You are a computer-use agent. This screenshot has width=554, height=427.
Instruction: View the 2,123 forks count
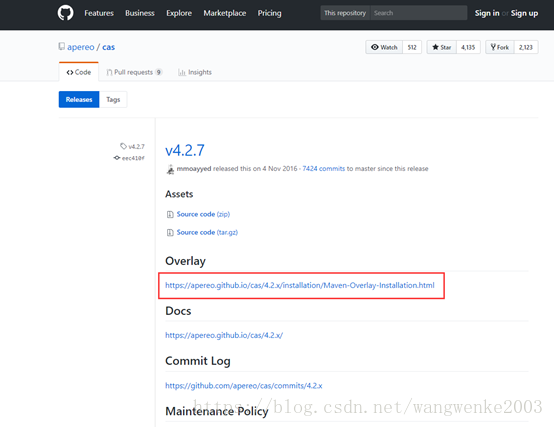(526, 47)
